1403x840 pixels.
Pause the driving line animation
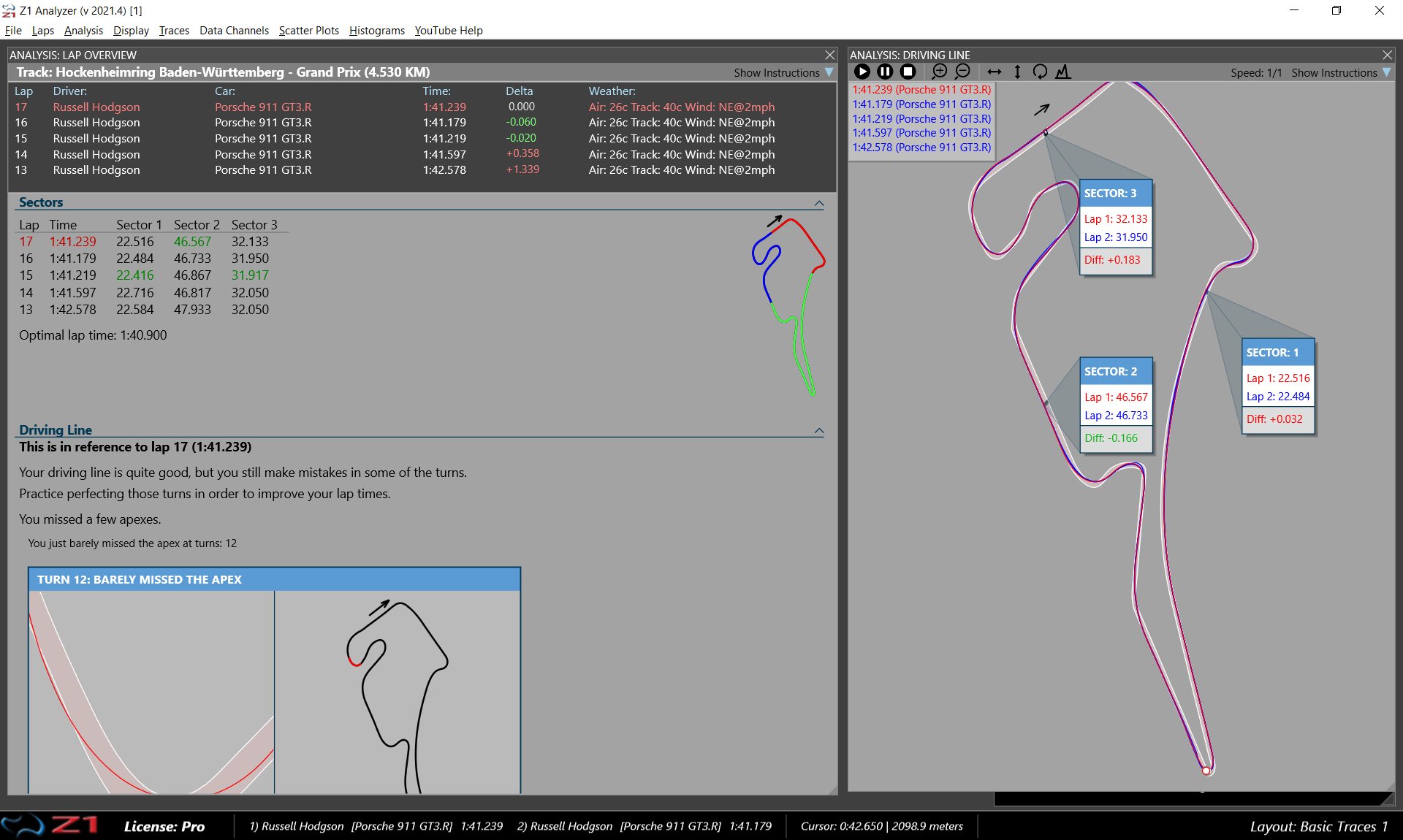point(885,72)
